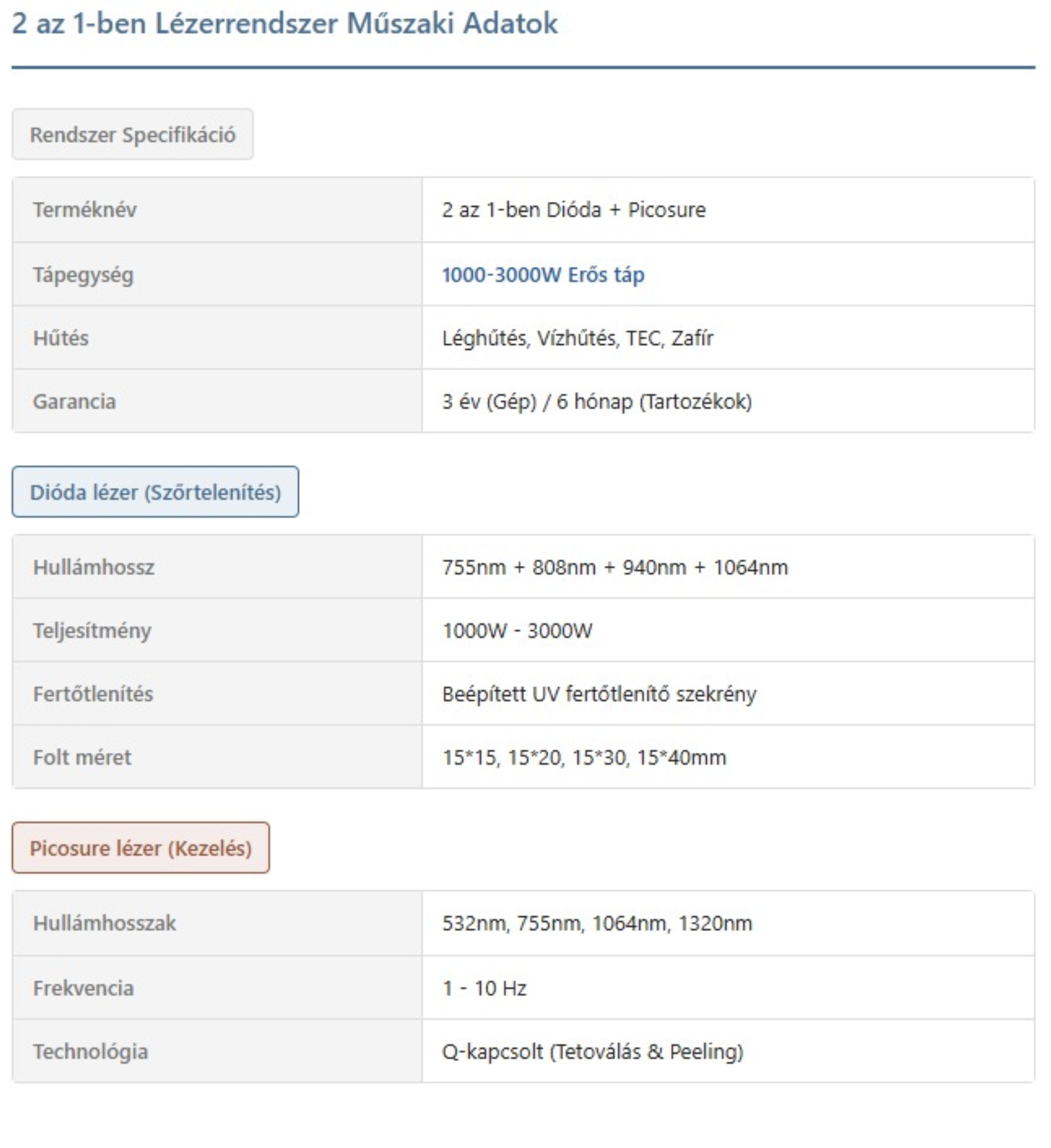Click the page heading Lézerrendszer Műszaki Adatok
Image resolution: width=1051 pixels, height=1148 pixels.
pyautogui.click(x=285, y=24)
